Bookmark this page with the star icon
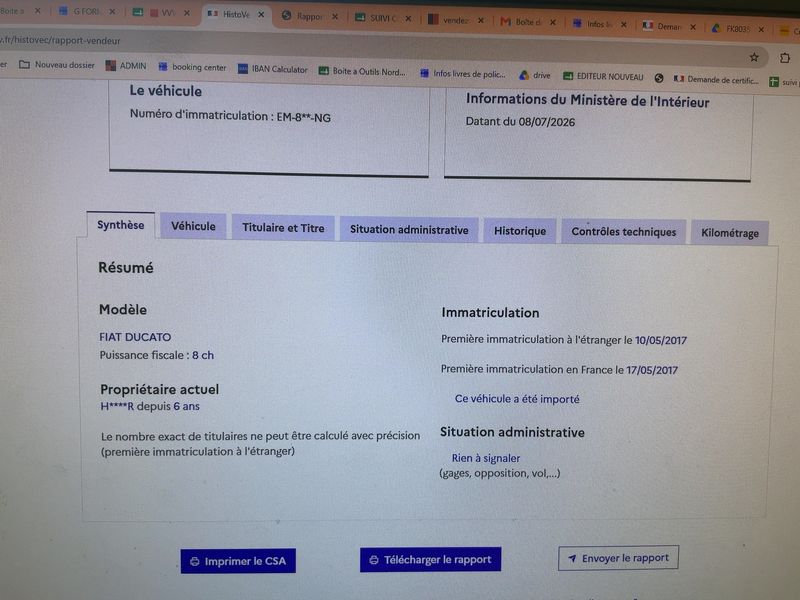The image size is (800, 600). [x=754, y=57]
